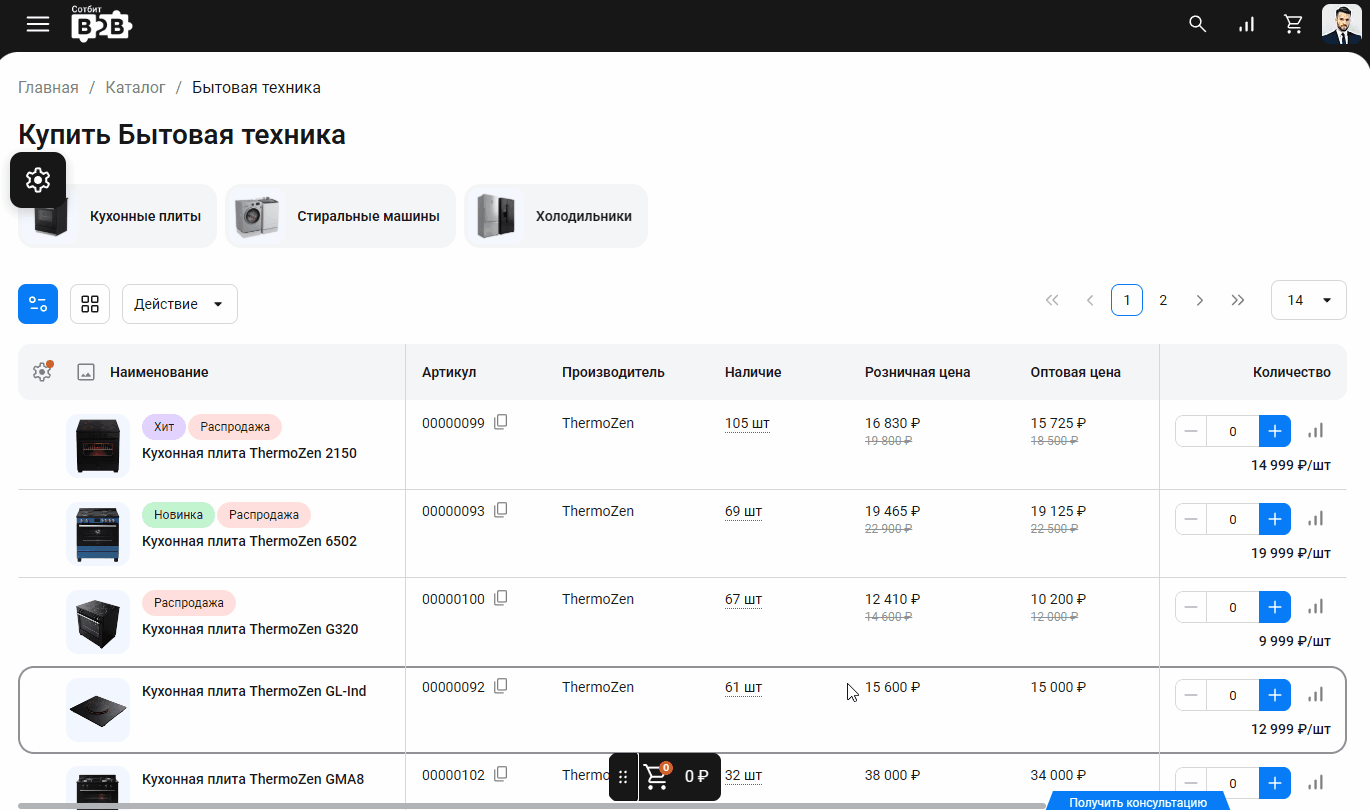Switch to grid tile view

pyautogui.click(x=90, y=304)
